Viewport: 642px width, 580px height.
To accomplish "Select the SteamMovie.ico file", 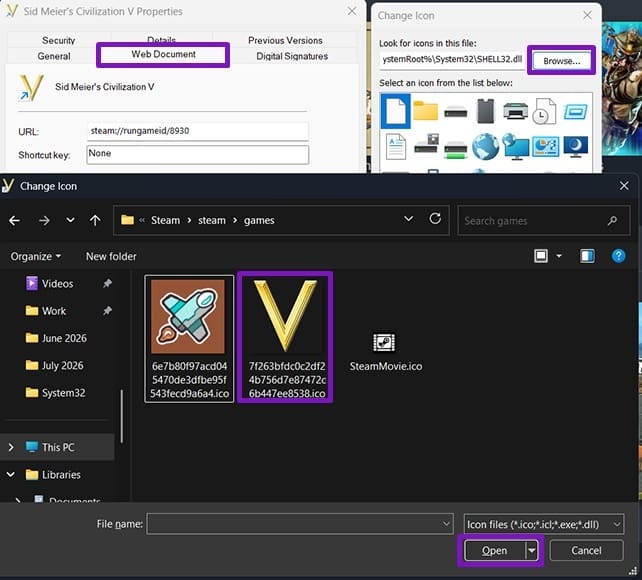I will pyautogui.click(x=385, y=352).
